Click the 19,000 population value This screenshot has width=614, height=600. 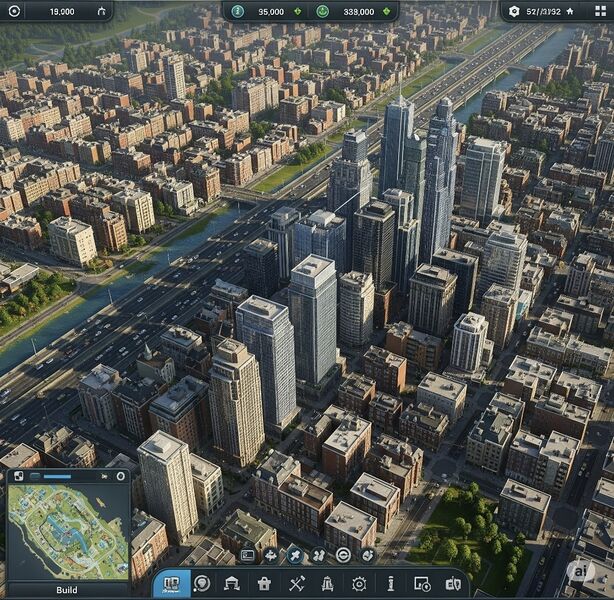click(x=62, y=12)
